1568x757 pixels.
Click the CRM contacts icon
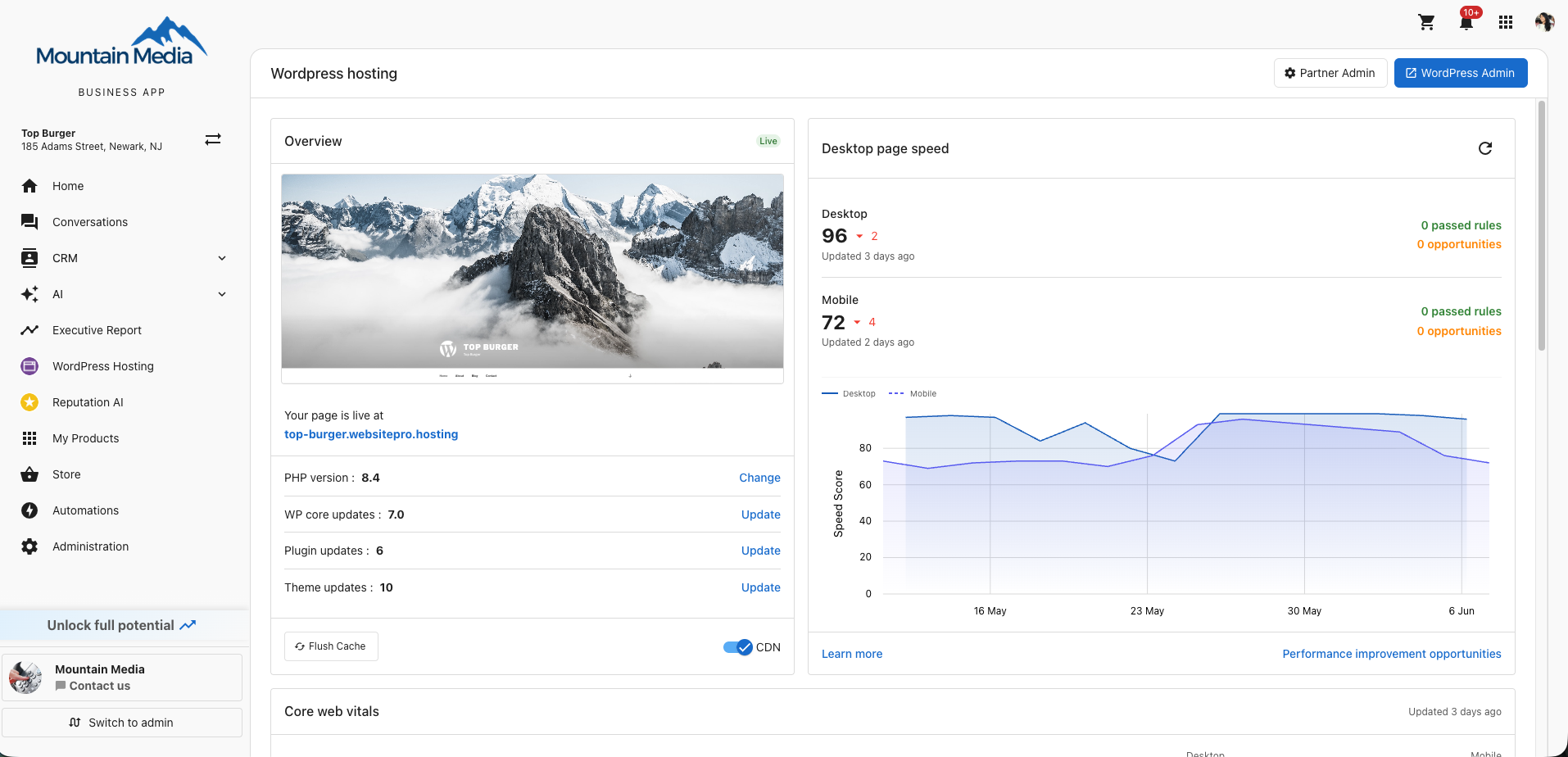tap(29, 258)
